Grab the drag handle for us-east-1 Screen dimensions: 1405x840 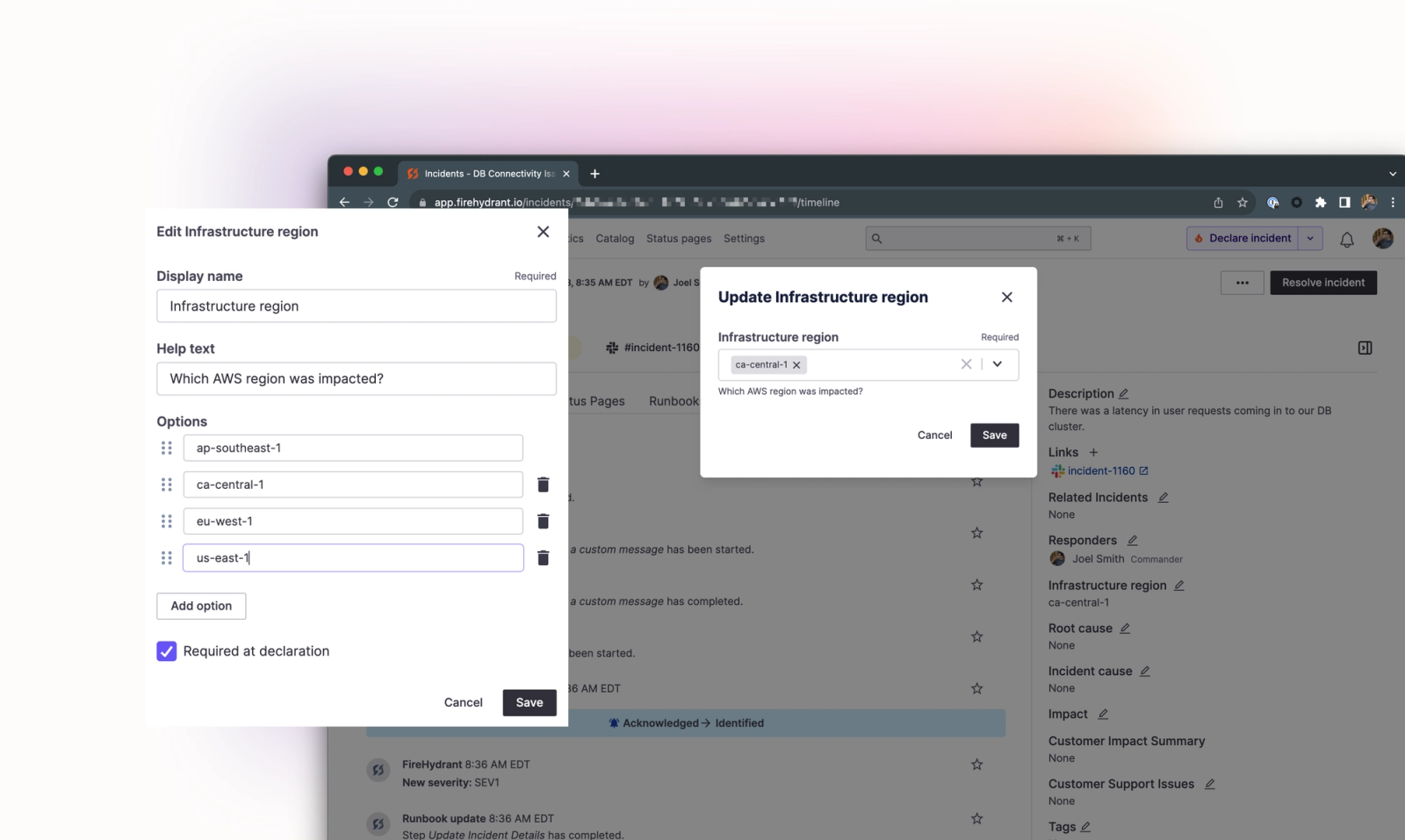(167, 558)
